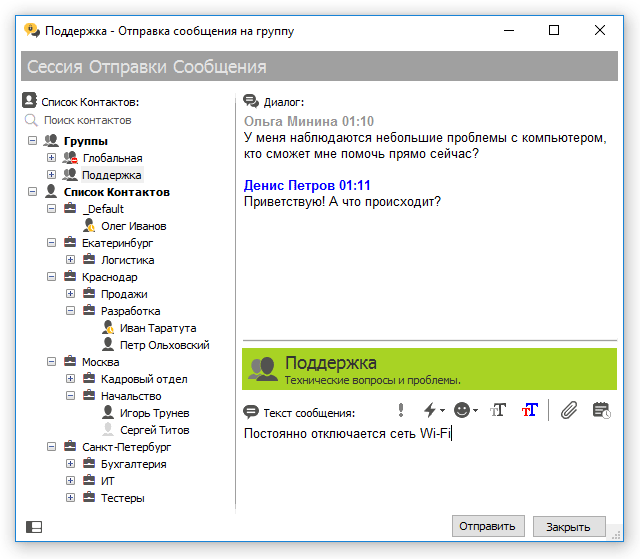
Task: Click the Екатеринбург briefcase icon
Action: [x=70, y=242]
